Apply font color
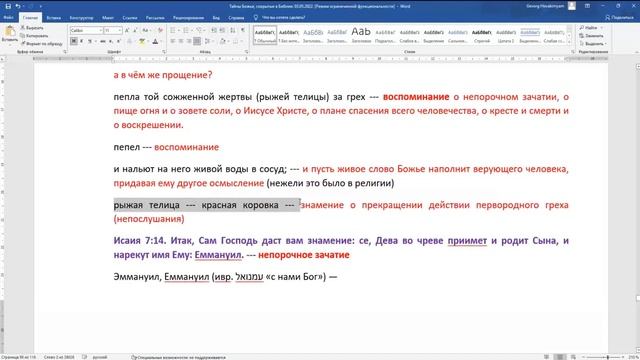Viewport: 640px width, 360px height. click(155, 41)
